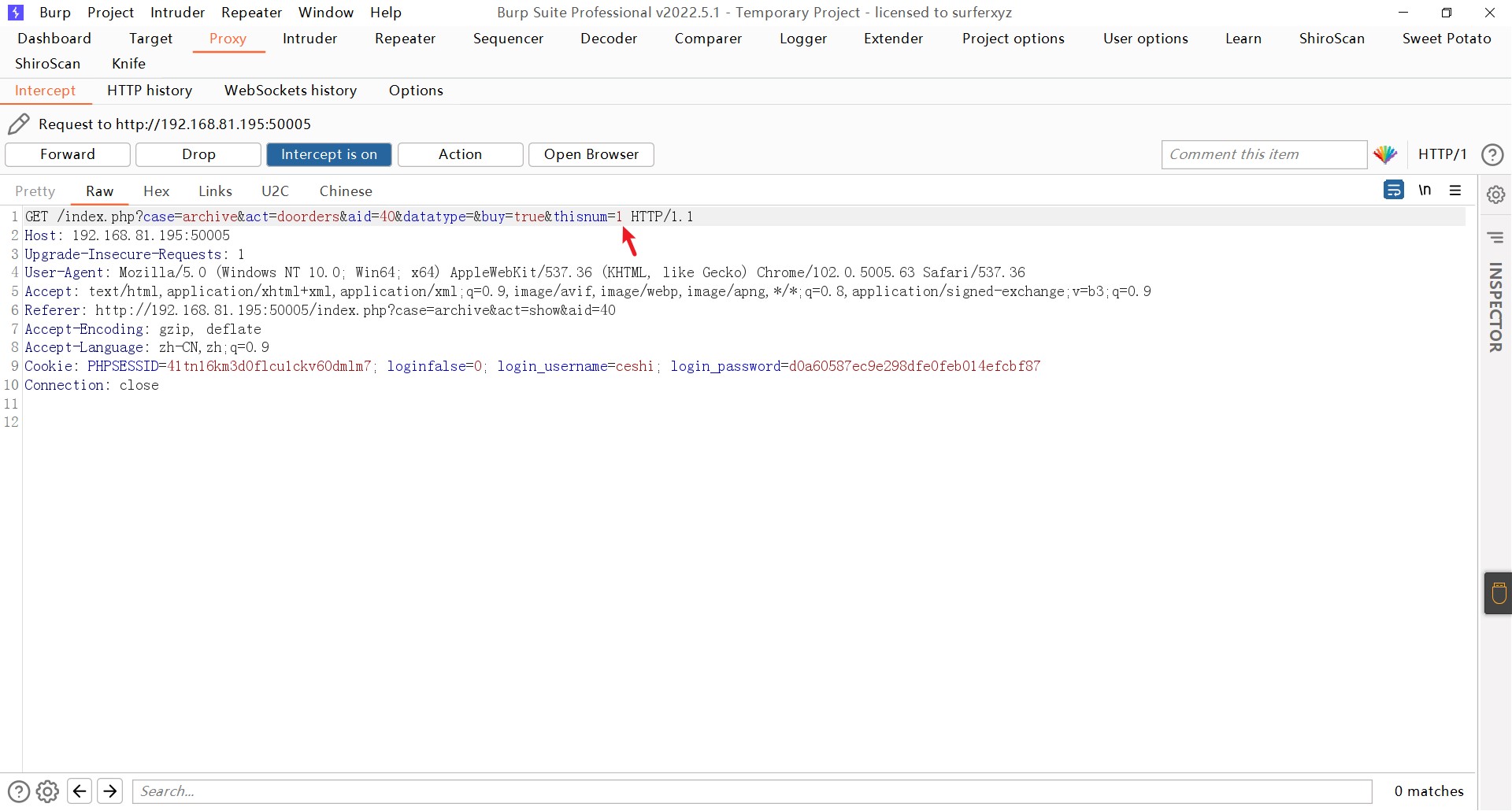Image resolution: width=1512 pixels, height=811 pixels.
Task: Drop the intercepted request
Action: [198, 154]
